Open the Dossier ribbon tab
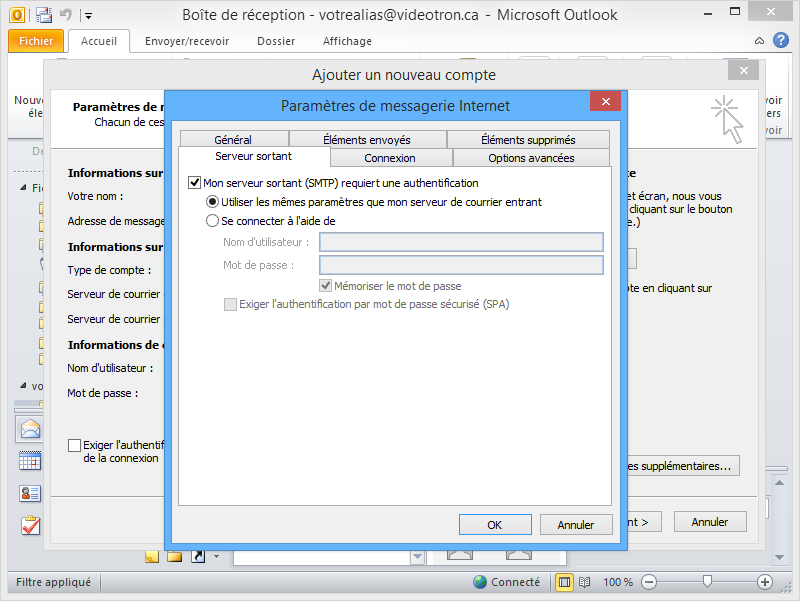The height and width of the screenshot is (601, 800). (276, 41)
